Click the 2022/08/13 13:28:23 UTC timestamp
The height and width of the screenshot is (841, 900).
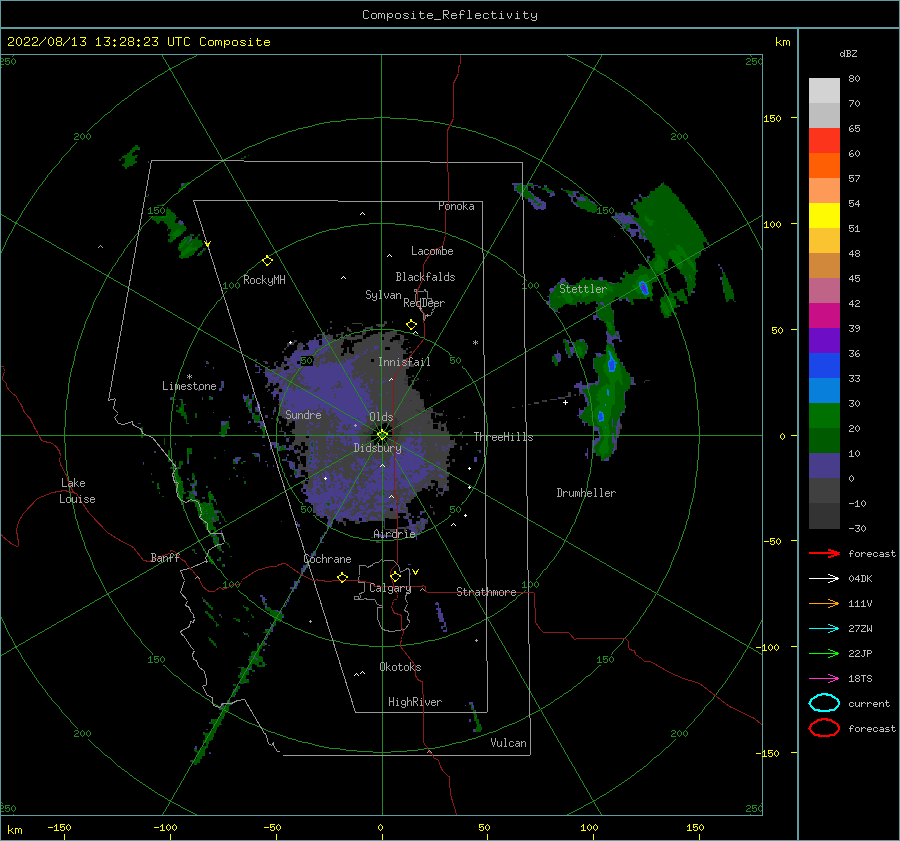point(99,42)
